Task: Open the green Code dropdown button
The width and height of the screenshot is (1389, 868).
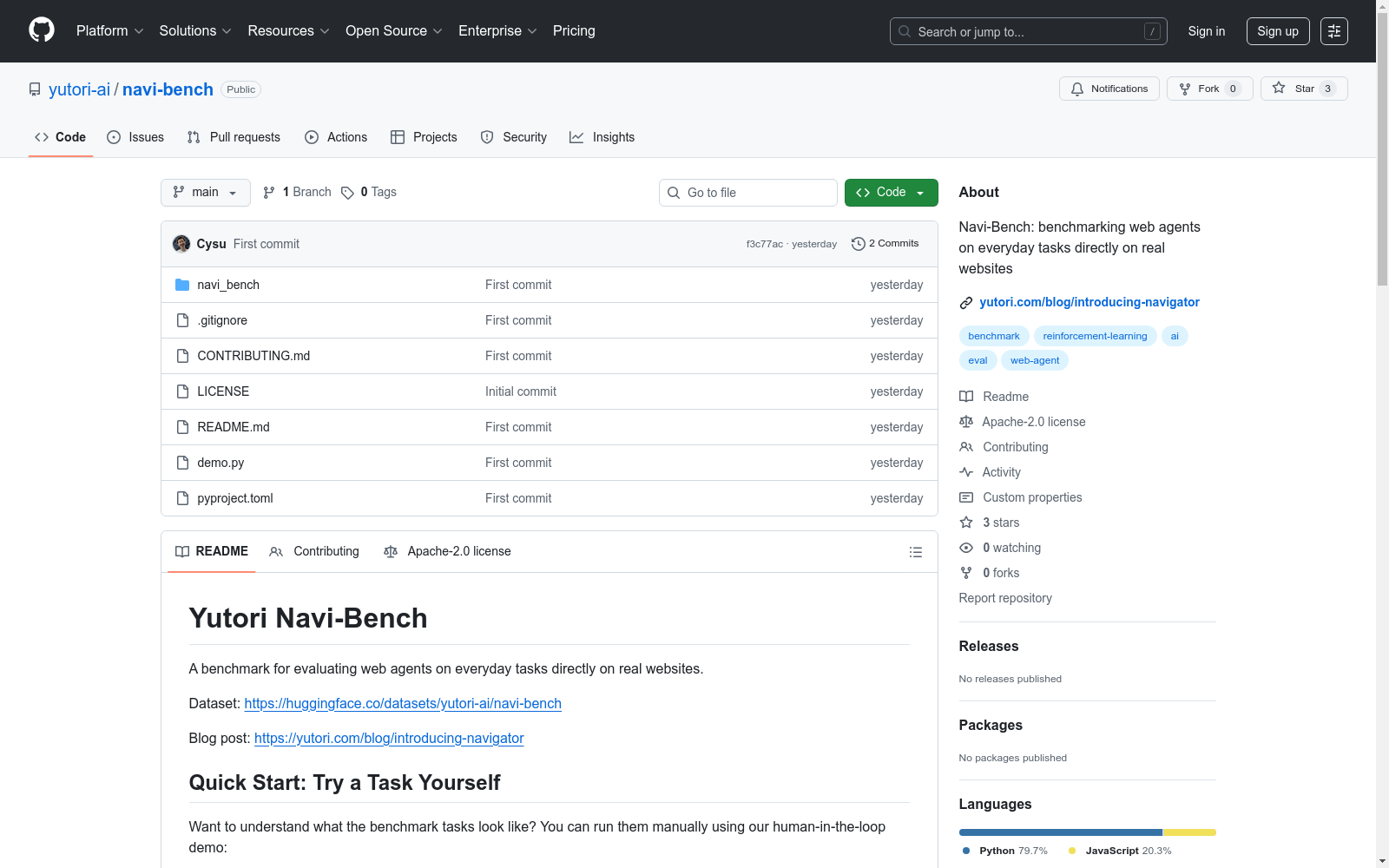Action: (891, 193)
